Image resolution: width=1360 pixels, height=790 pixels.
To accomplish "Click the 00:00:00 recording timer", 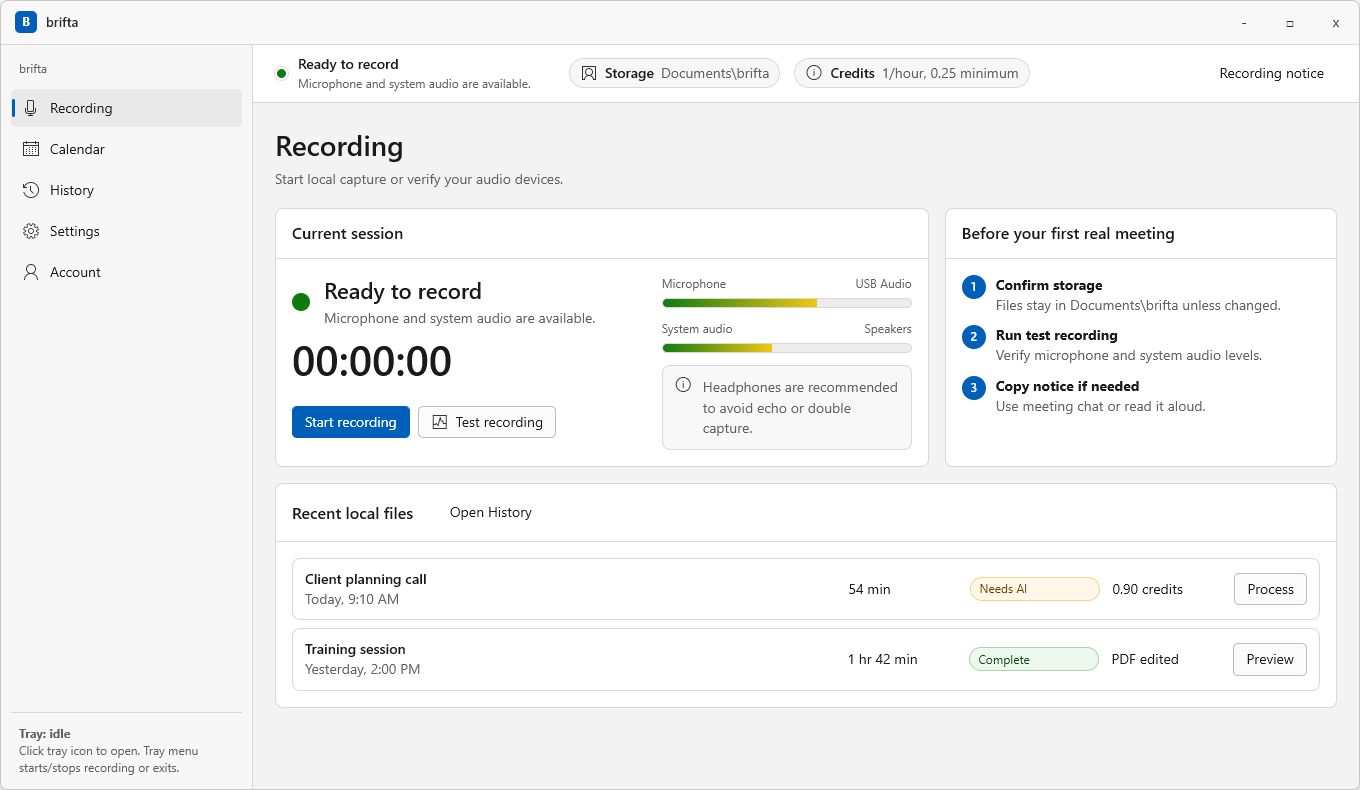I will point(372,362).
